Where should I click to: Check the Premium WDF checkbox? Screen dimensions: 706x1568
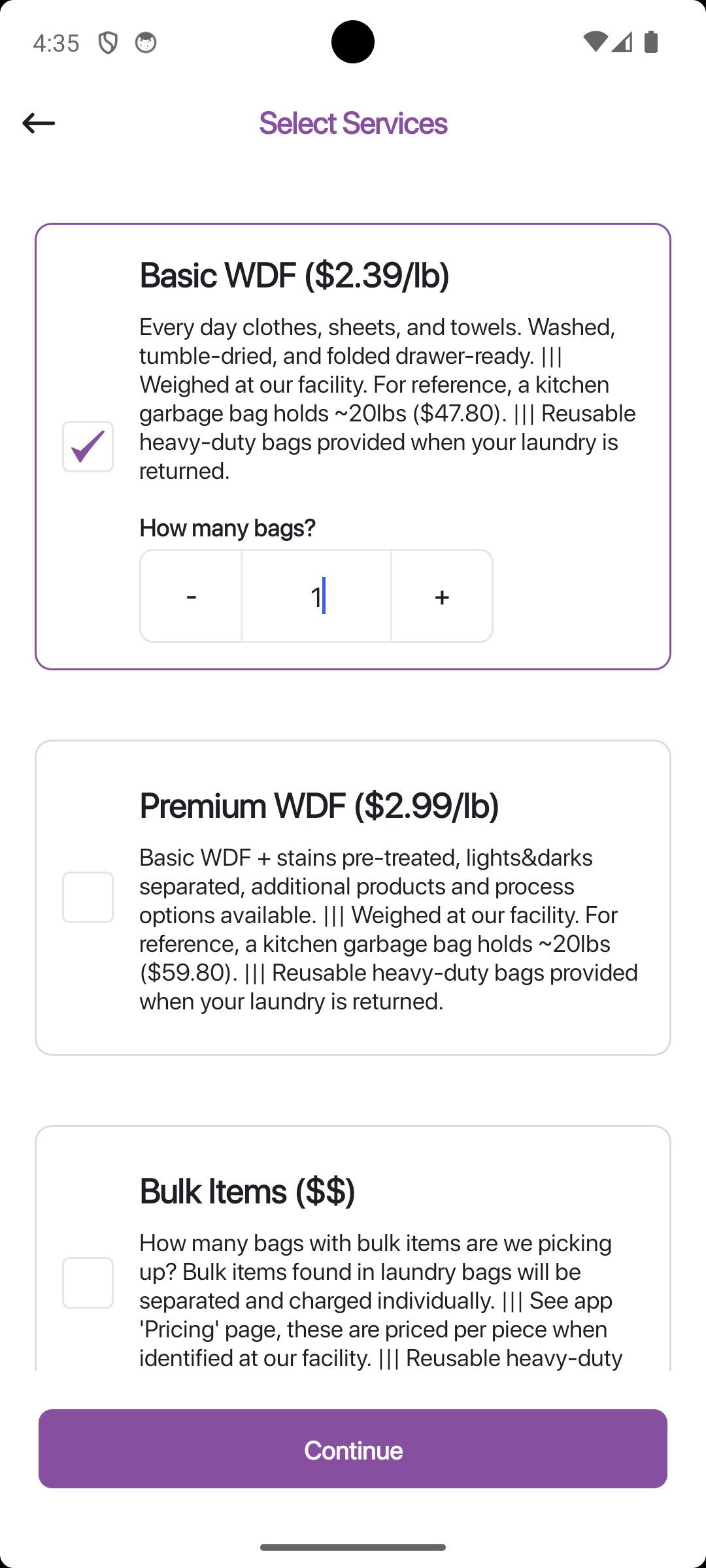(x=88, y=897)
